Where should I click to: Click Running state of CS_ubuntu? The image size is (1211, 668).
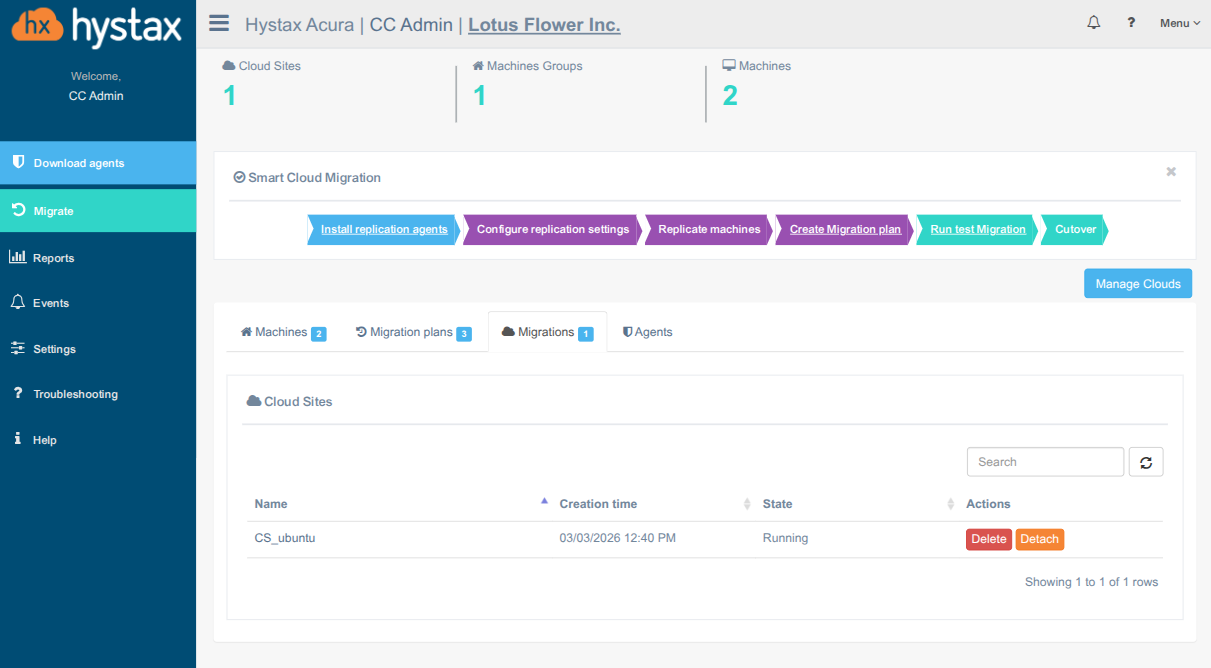pyautogui.click(x=785, y=538)
